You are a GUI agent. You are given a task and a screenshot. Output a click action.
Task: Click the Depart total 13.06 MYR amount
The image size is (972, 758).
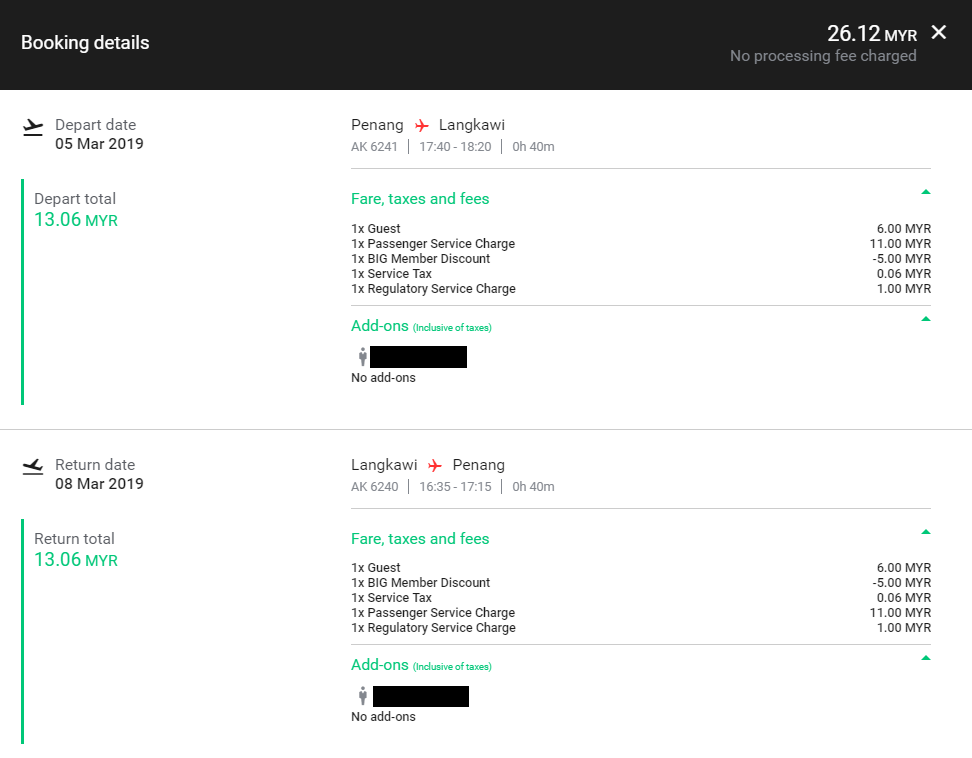[76, 220]
